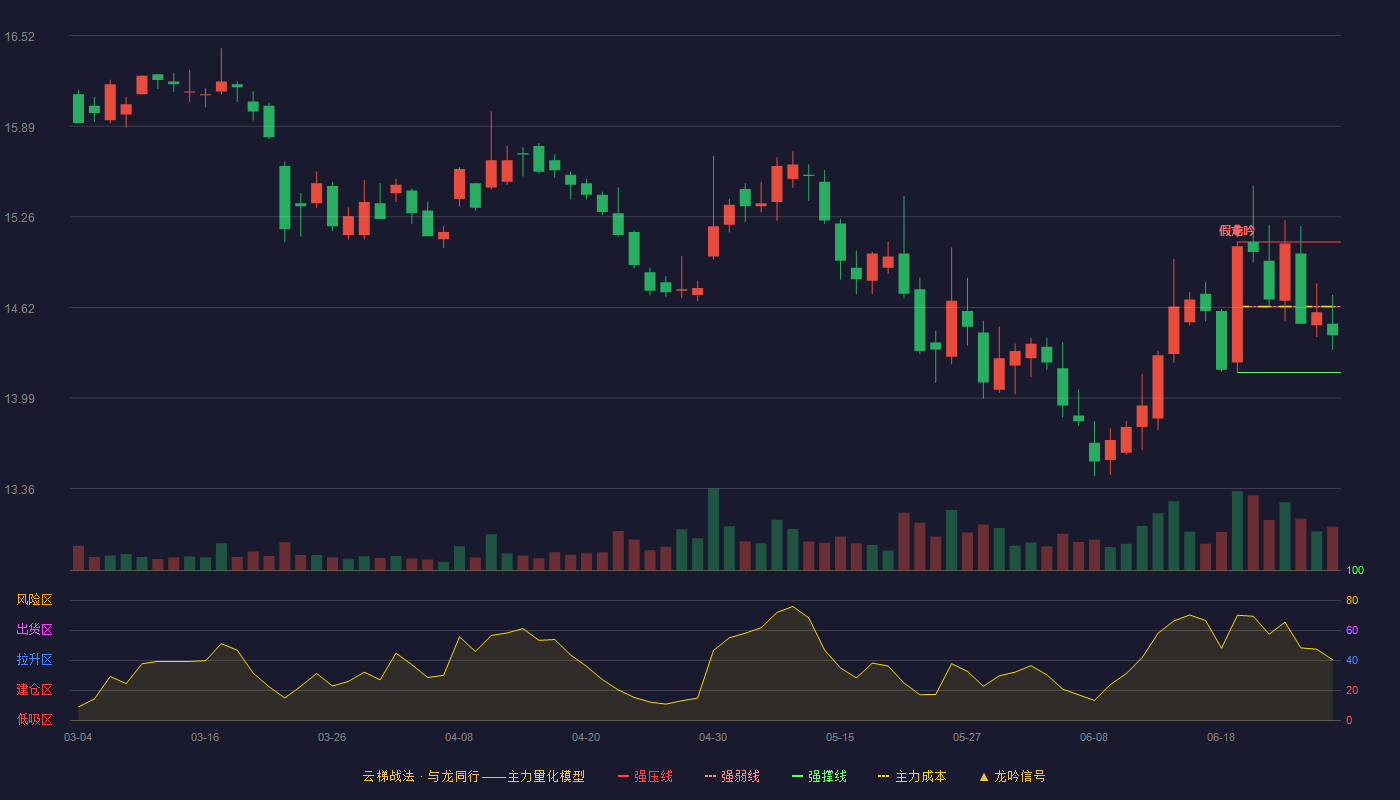Click the 06-18 date axis label
The width and height of the screenshot is (1400, 800).
point(1221,737)
